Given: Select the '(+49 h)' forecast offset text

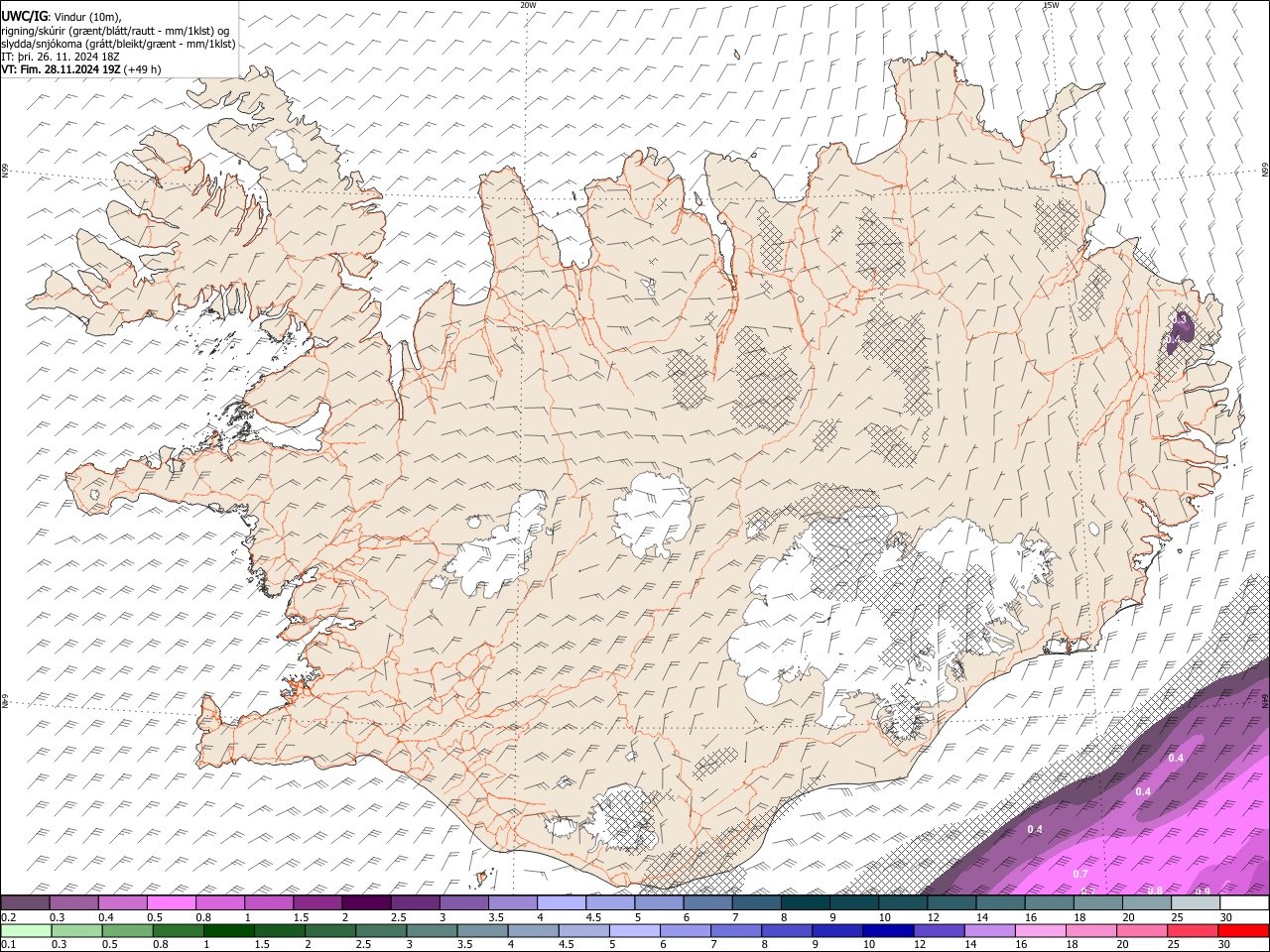Looking at the screenshot, I should point(143,69).
